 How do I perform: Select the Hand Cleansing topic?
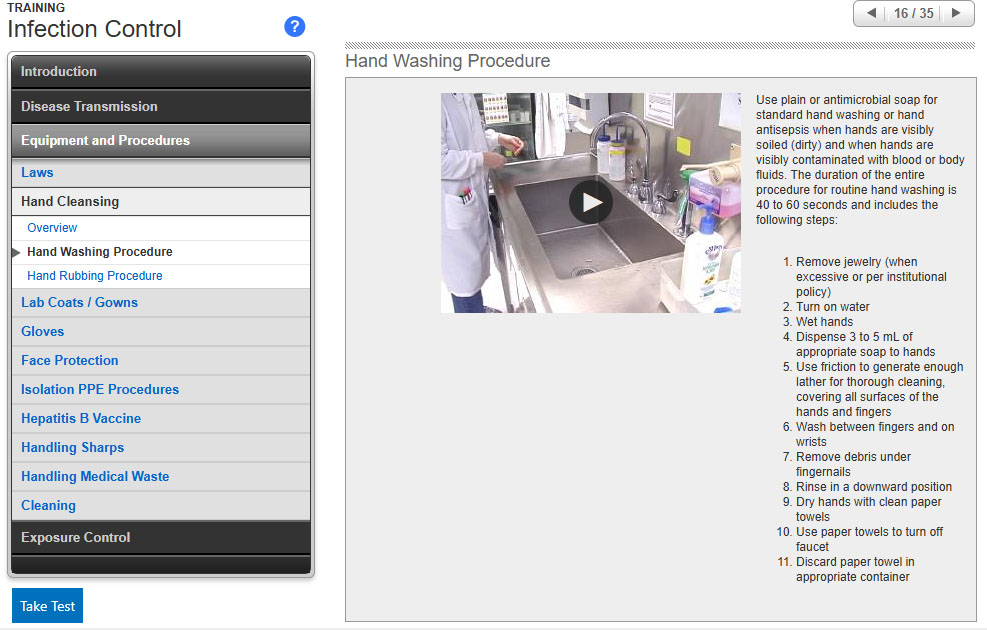[x=70, y=202]
